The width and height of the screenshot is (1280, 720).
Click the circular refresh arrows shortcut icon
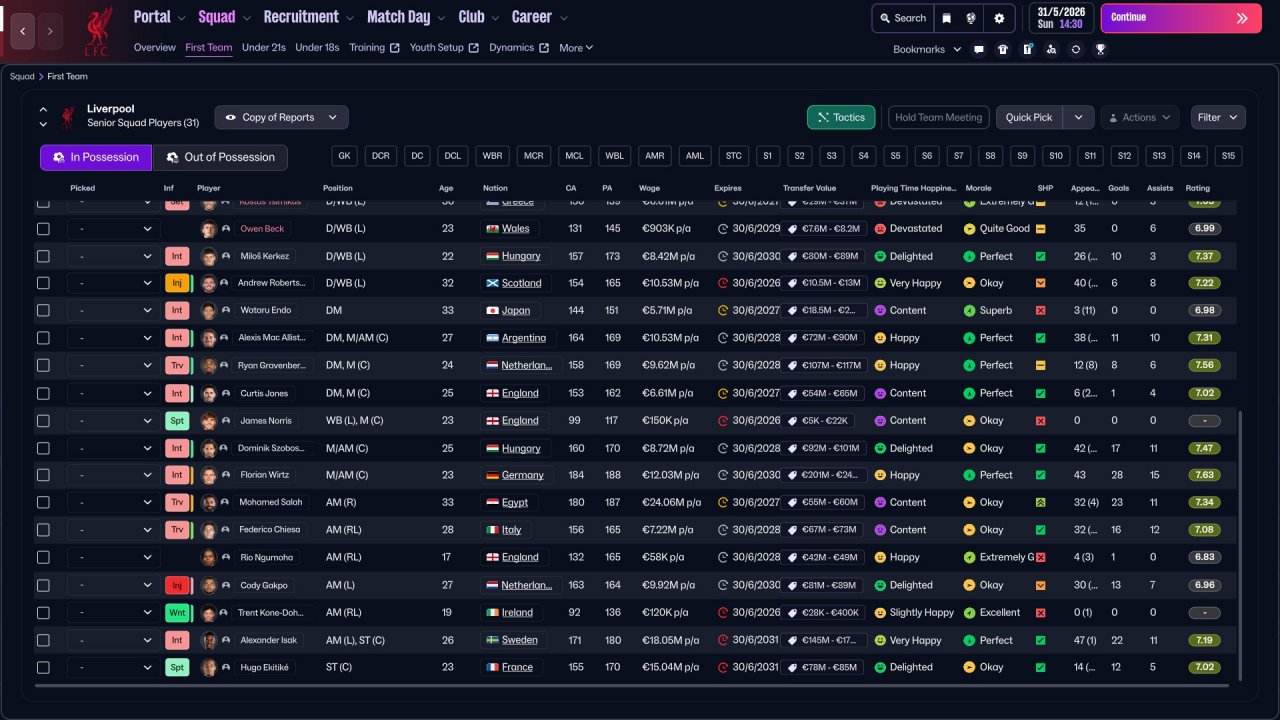click(x=1076, y=49)
